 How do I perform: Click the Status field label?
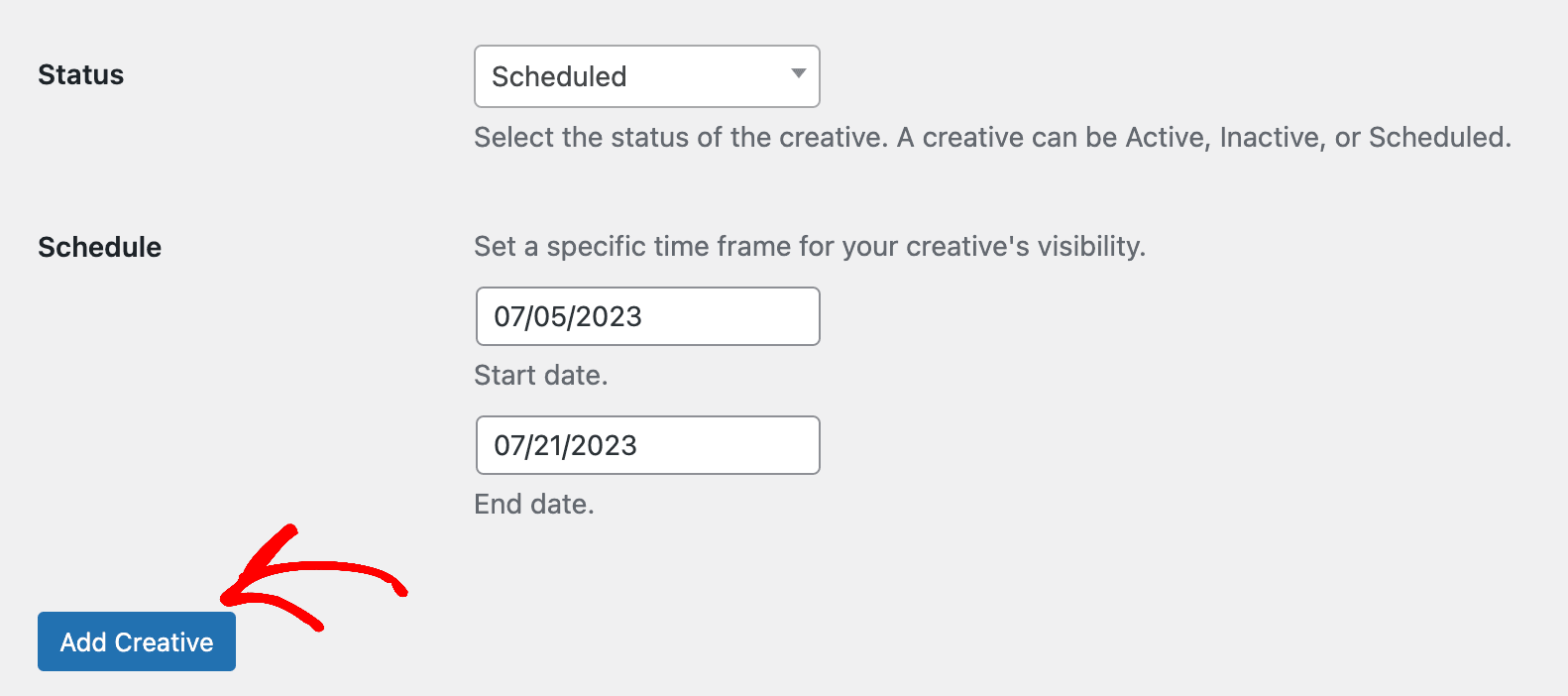coord(81,75)
